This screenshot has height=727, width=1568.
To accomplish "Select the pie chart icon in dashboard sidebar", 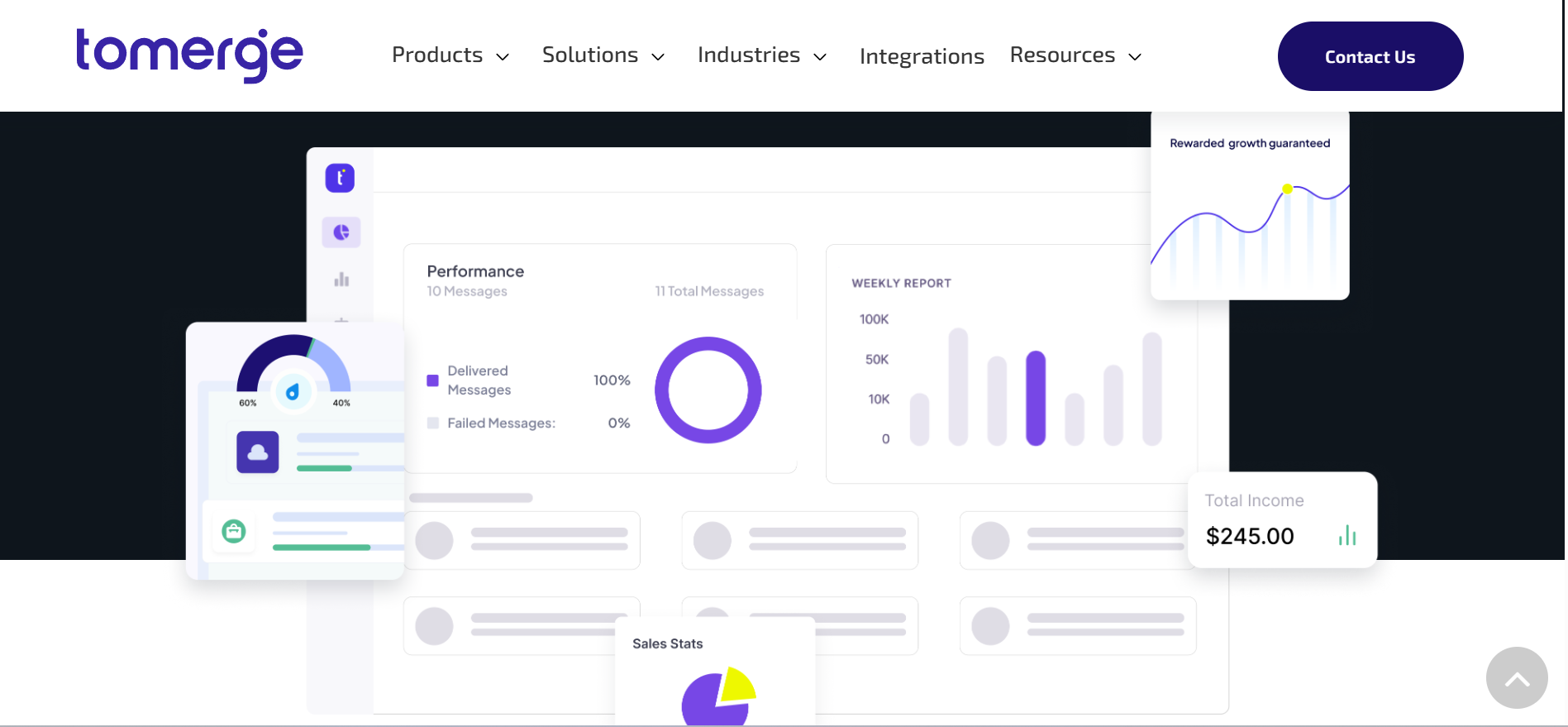I will coord(341,232).
